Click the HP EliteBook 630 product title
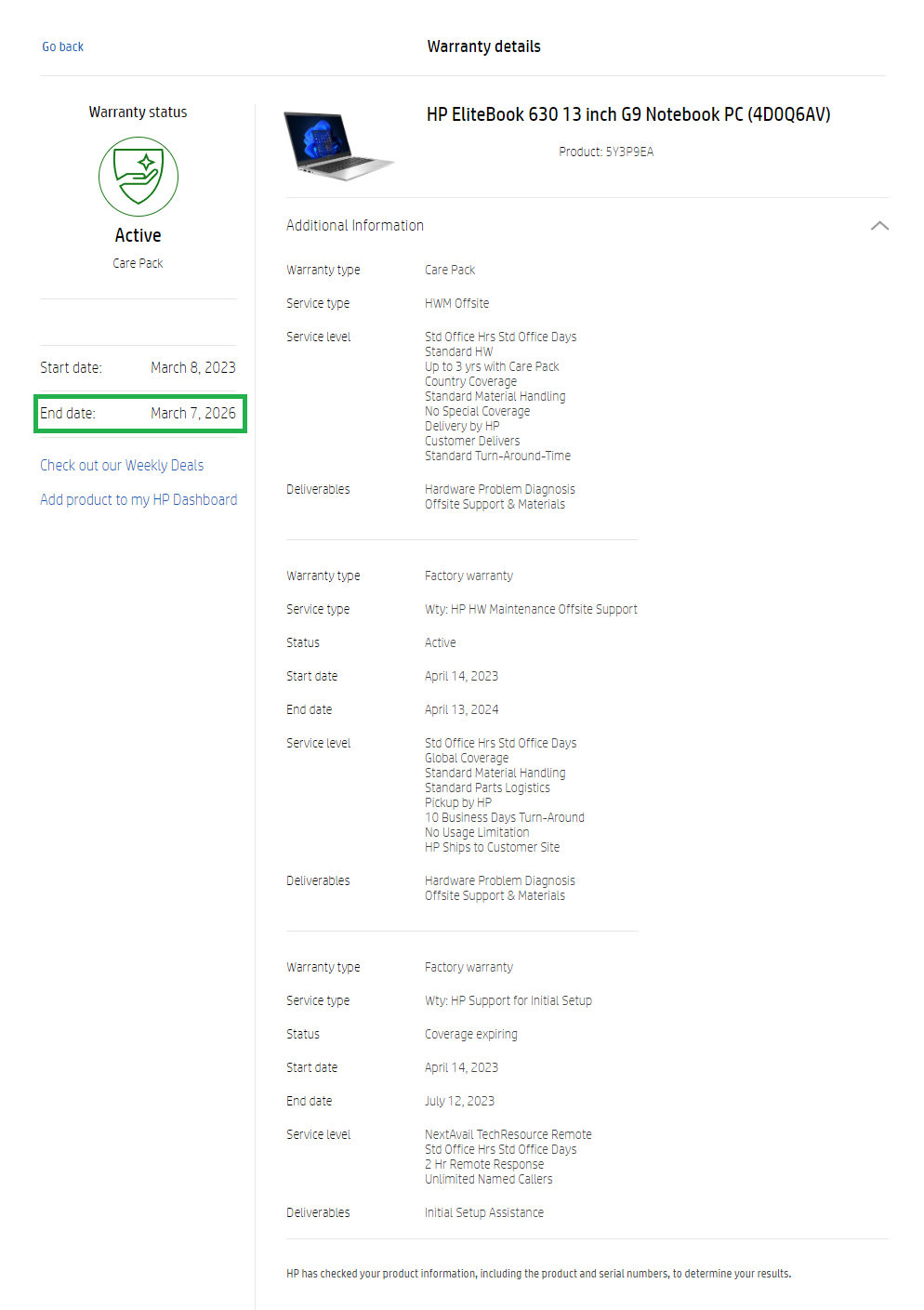The width and height of the screenshot is (924, 1310). pyautogui.click(x=627, y=114)
